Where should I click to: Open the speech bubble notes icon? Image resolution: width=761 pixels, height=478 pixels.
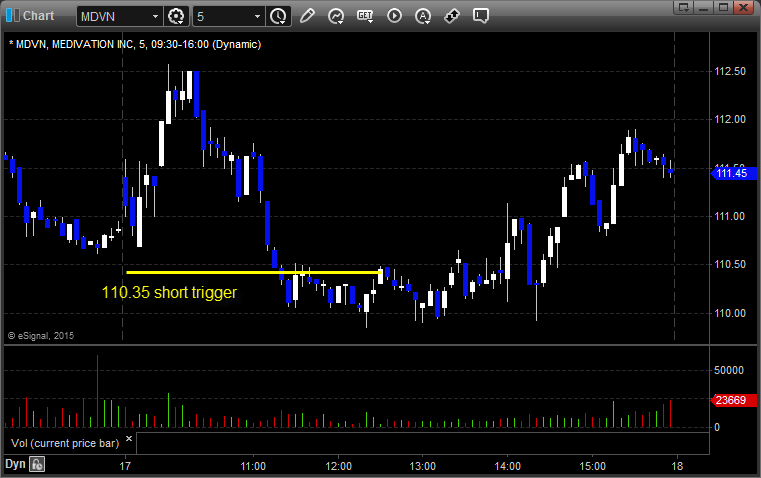pos(480,16)
